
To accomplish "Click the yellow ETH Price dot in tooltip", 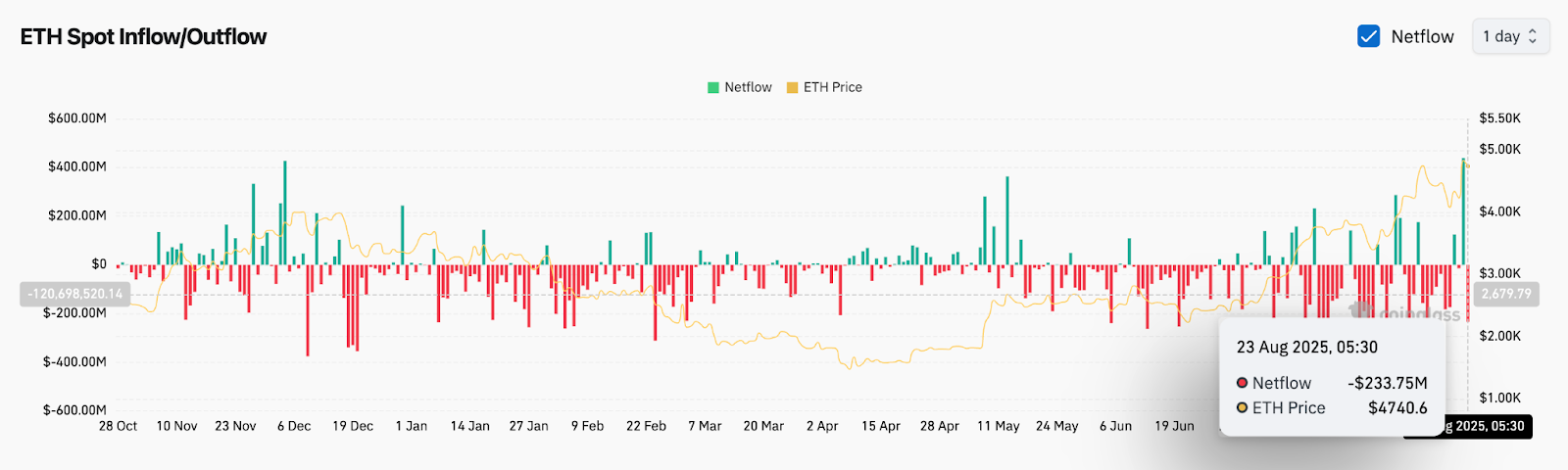I will (x=1242, y=407).
